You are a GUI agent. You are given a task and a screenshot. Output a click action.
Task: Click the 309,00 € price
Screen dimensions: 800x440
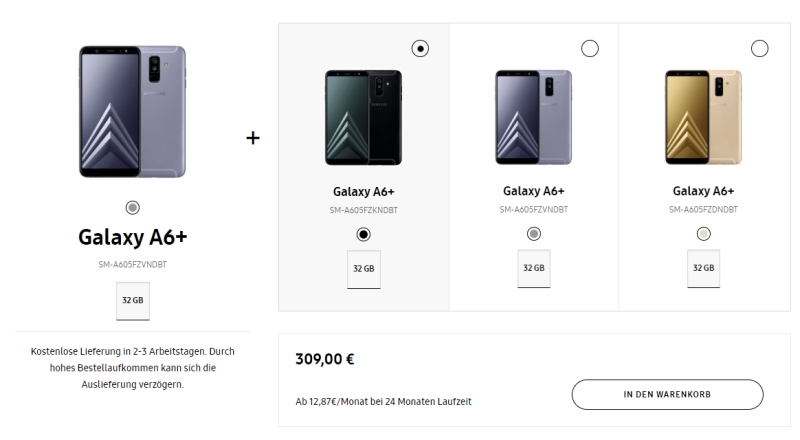pyautogui.click(x=325, y=359)
